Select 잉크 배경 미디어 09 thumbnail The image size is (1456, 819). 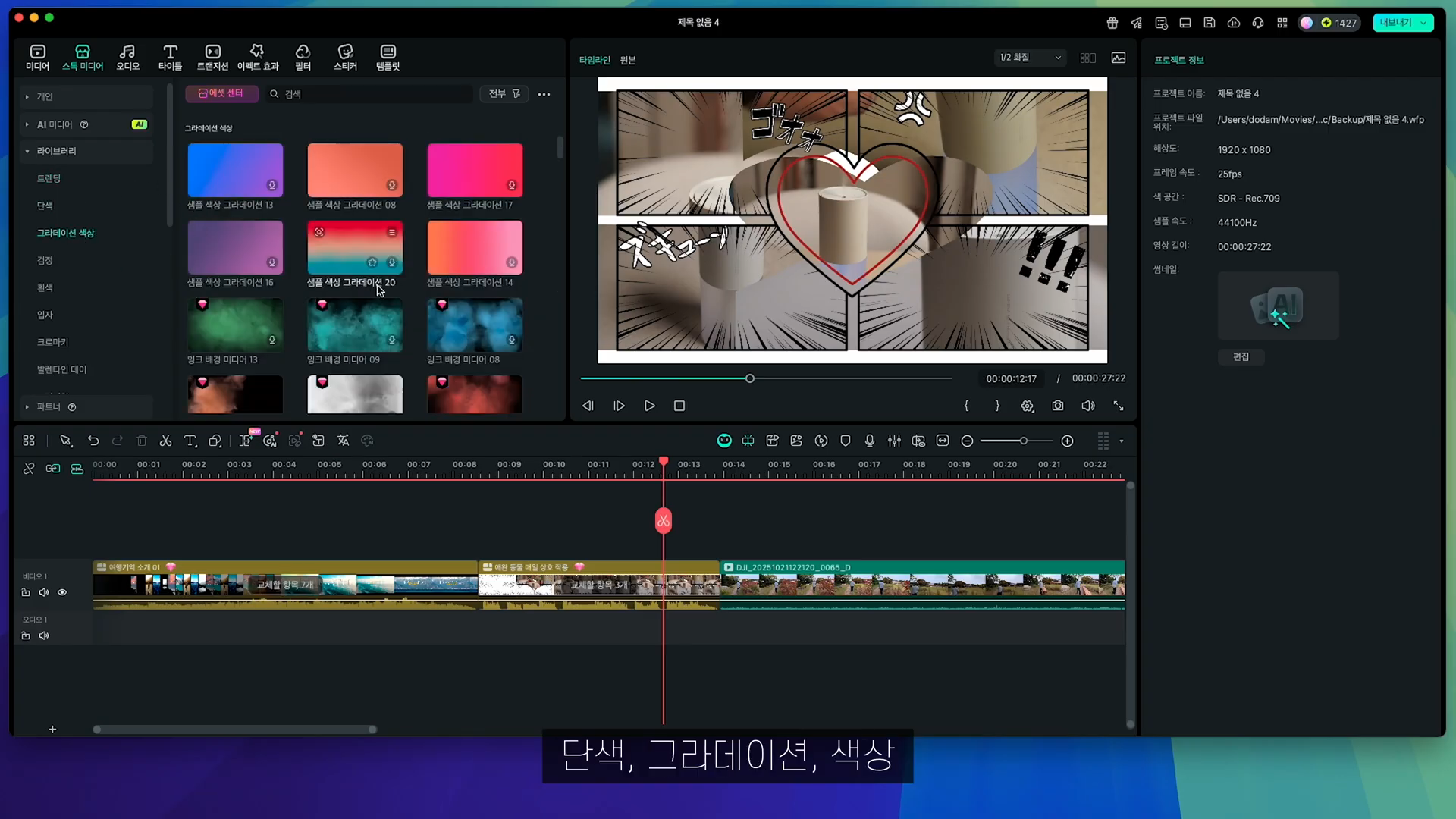(x=355, y=325)
